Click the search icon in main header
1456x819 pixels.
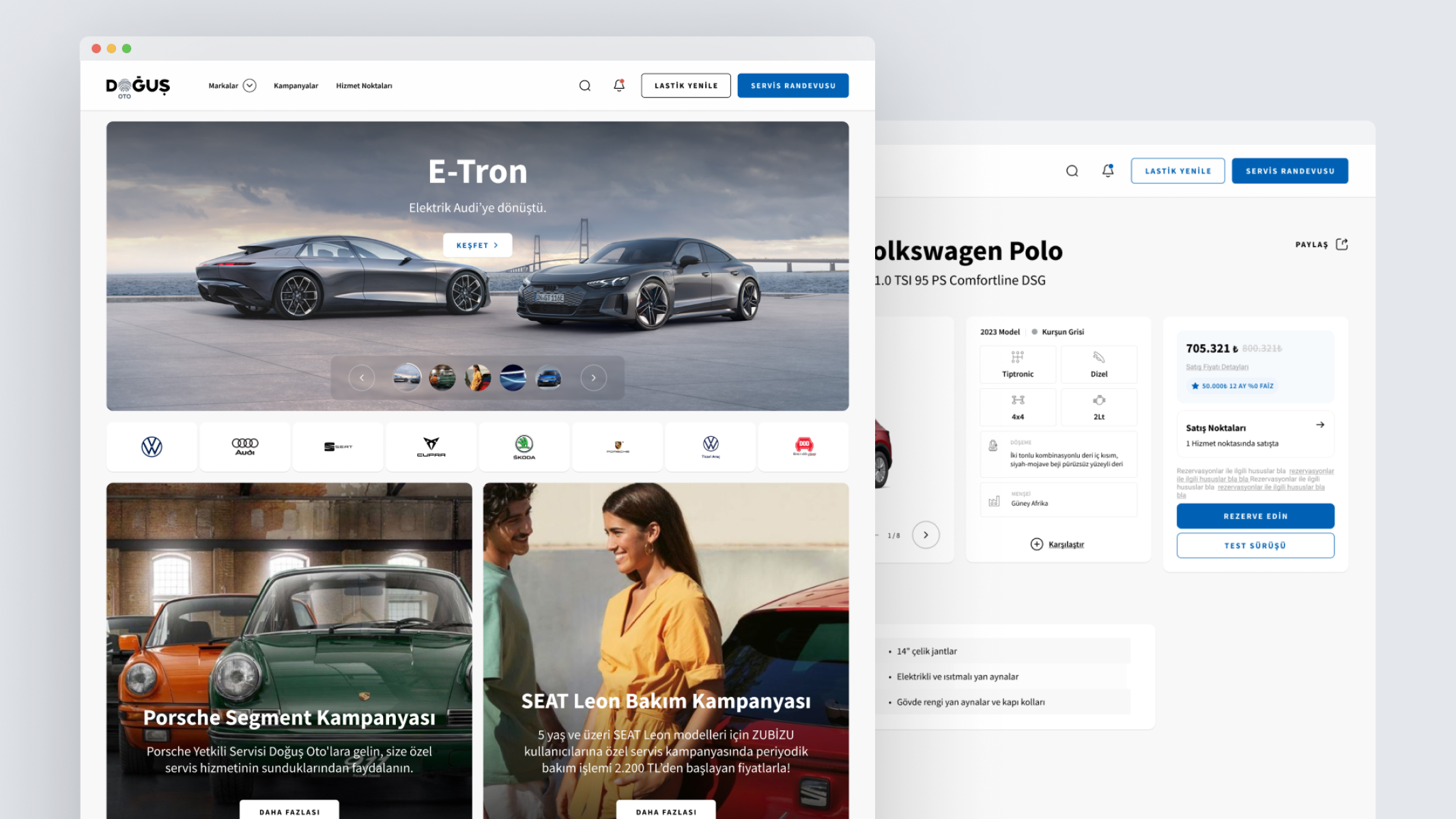click(584, 85)
